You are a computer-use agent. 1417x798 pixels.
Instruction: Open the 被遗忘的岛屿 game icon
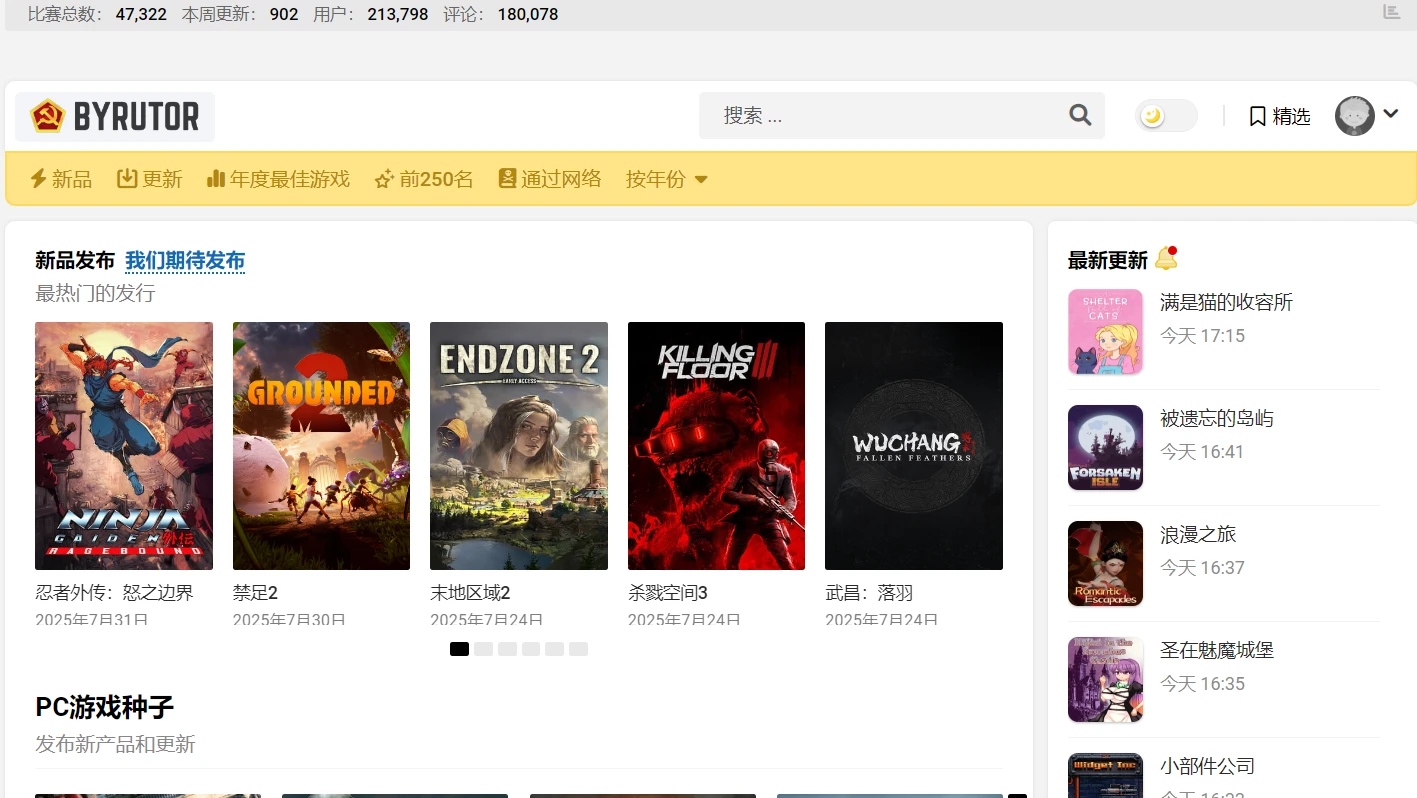tap(1105, 448)
